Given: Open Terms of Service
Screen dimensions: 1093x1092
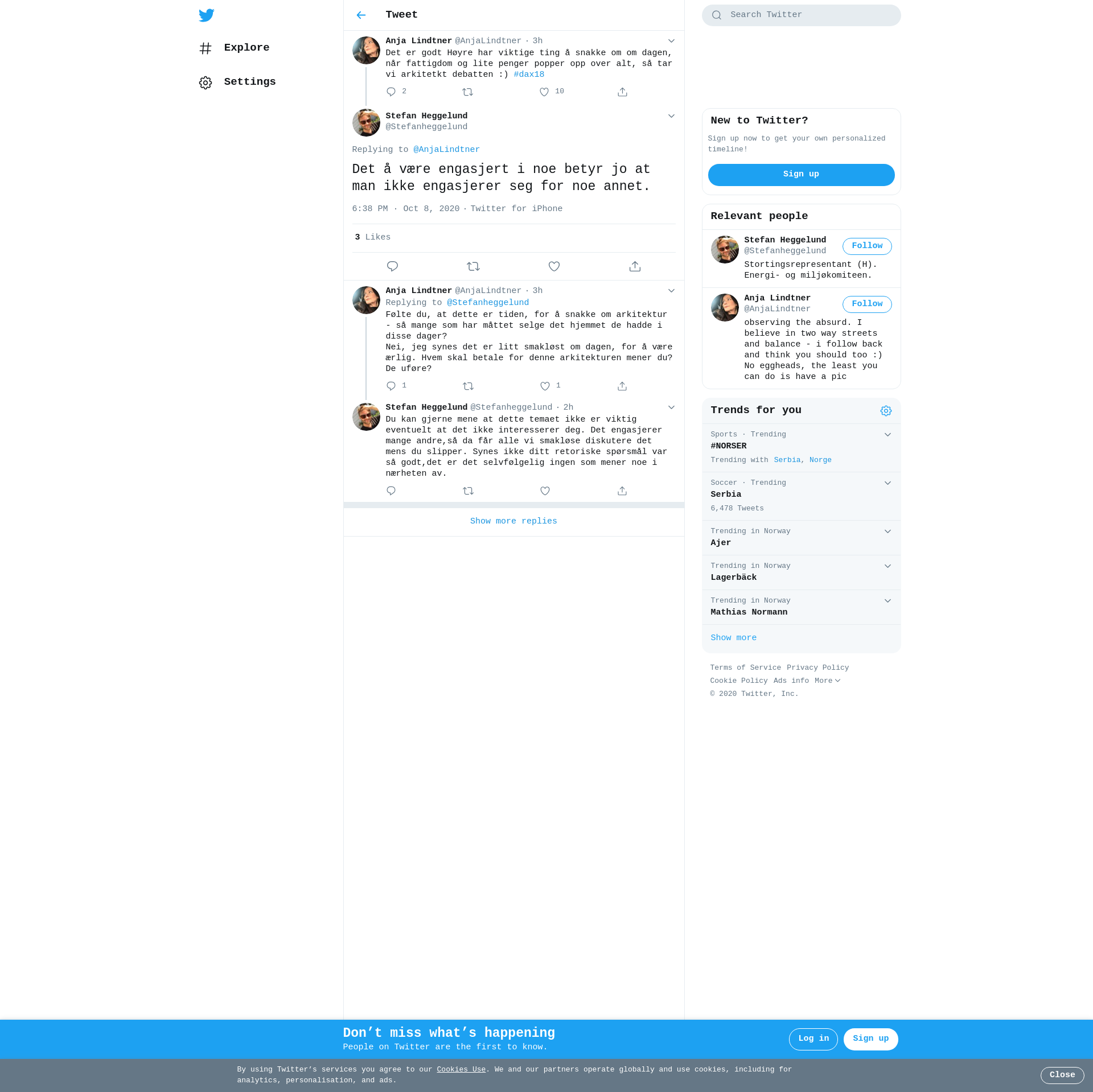Looking at the screenshot, I should coord(746,668).
